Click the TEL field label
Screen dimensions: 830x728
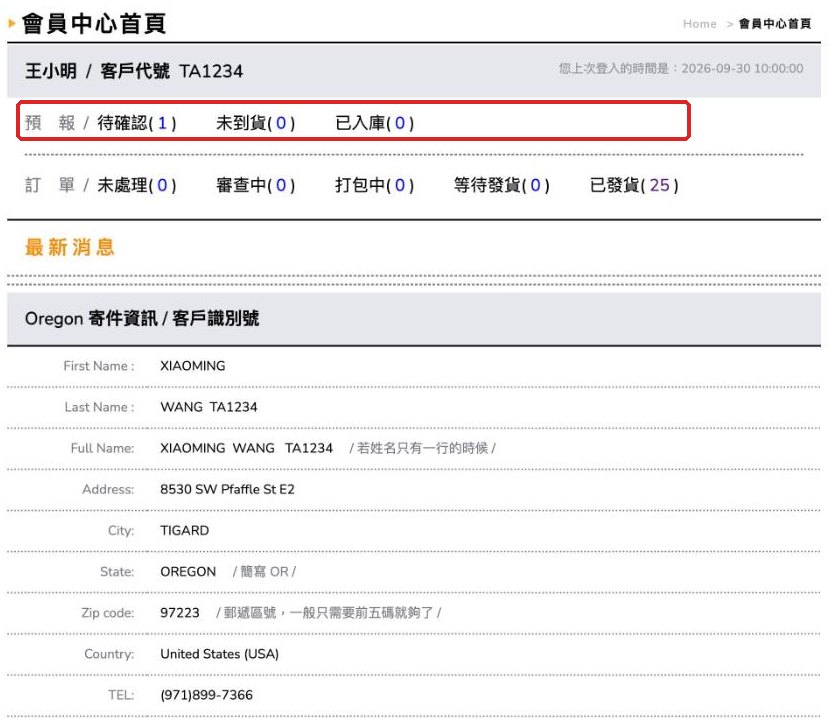(x=121, y=695)
